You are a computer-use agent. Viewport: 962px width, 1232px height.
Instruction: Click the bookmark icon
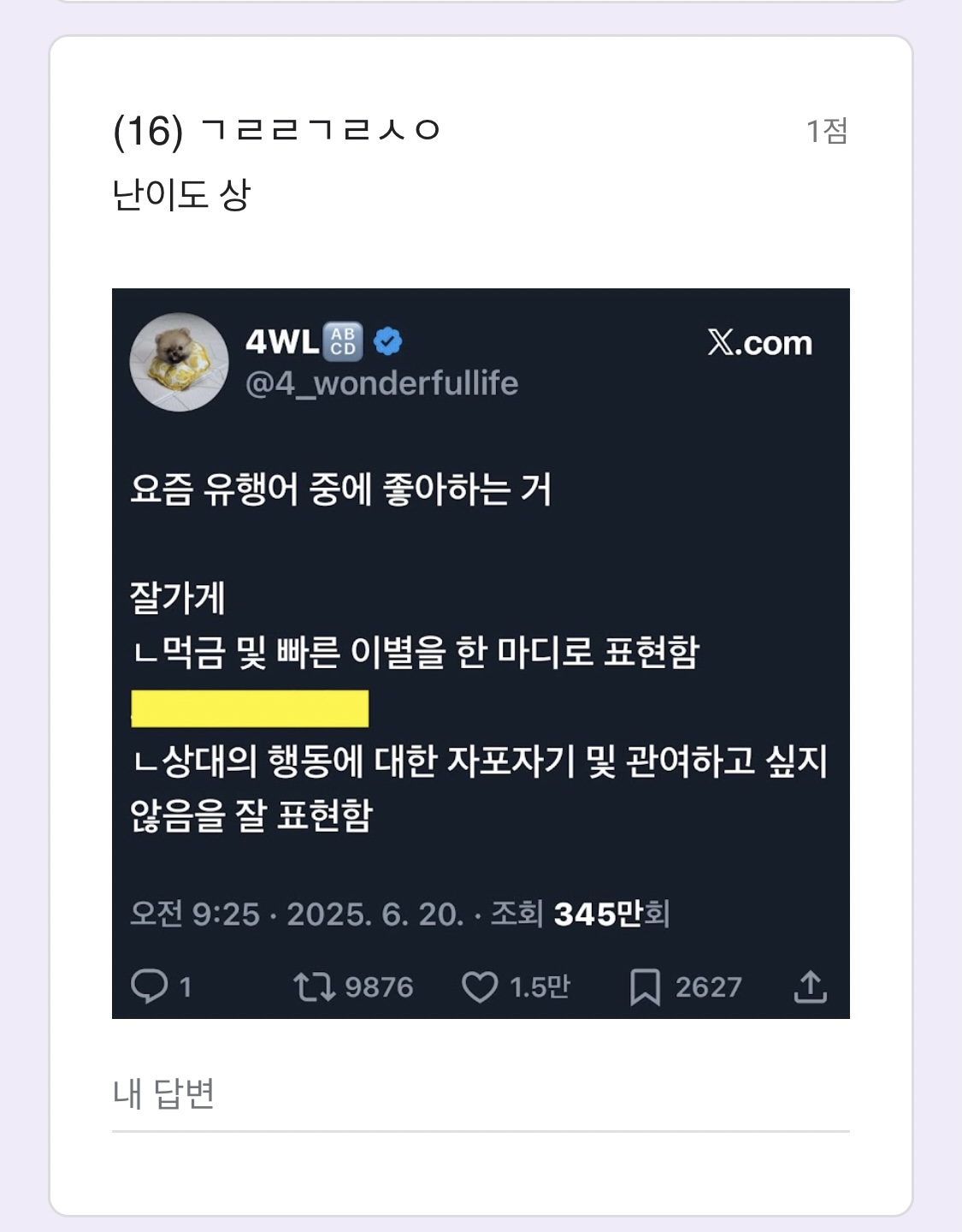tap(645, 987)
